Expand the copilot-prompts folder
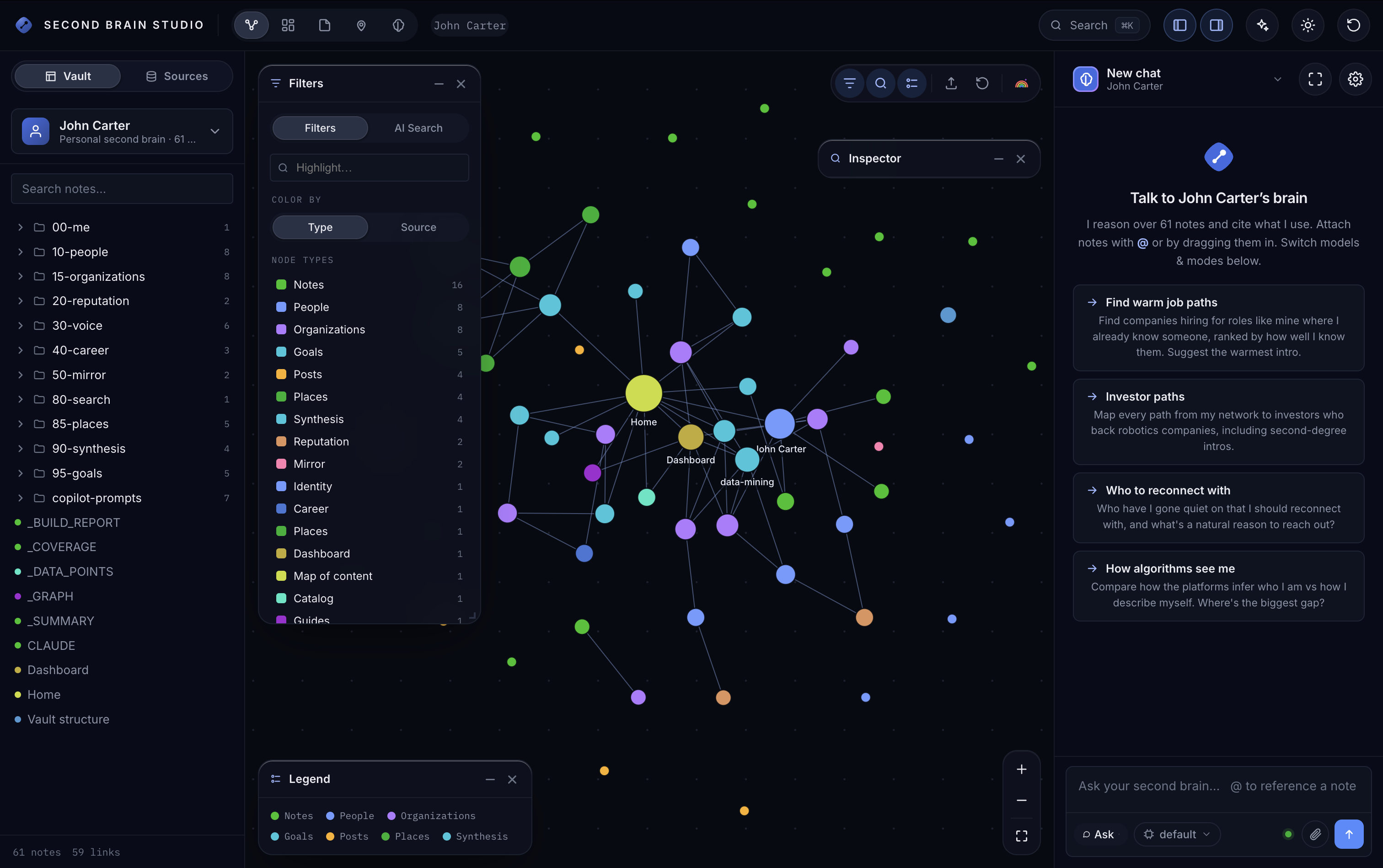The image size is (1383, 868). pos(20,498)
